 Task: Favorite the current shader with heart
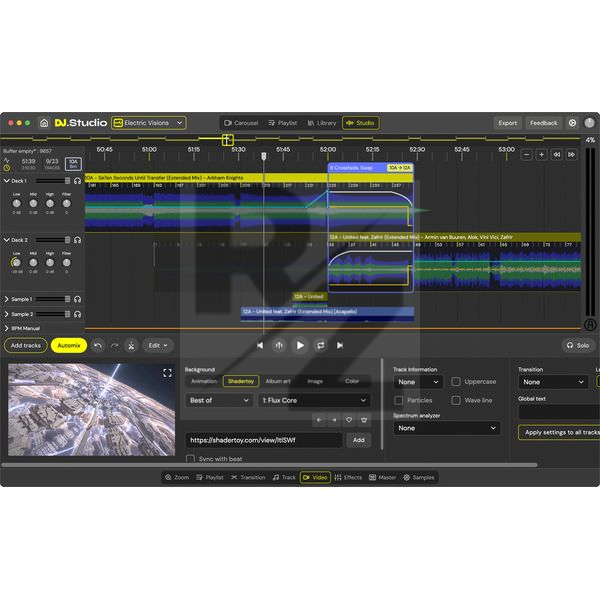349,420
